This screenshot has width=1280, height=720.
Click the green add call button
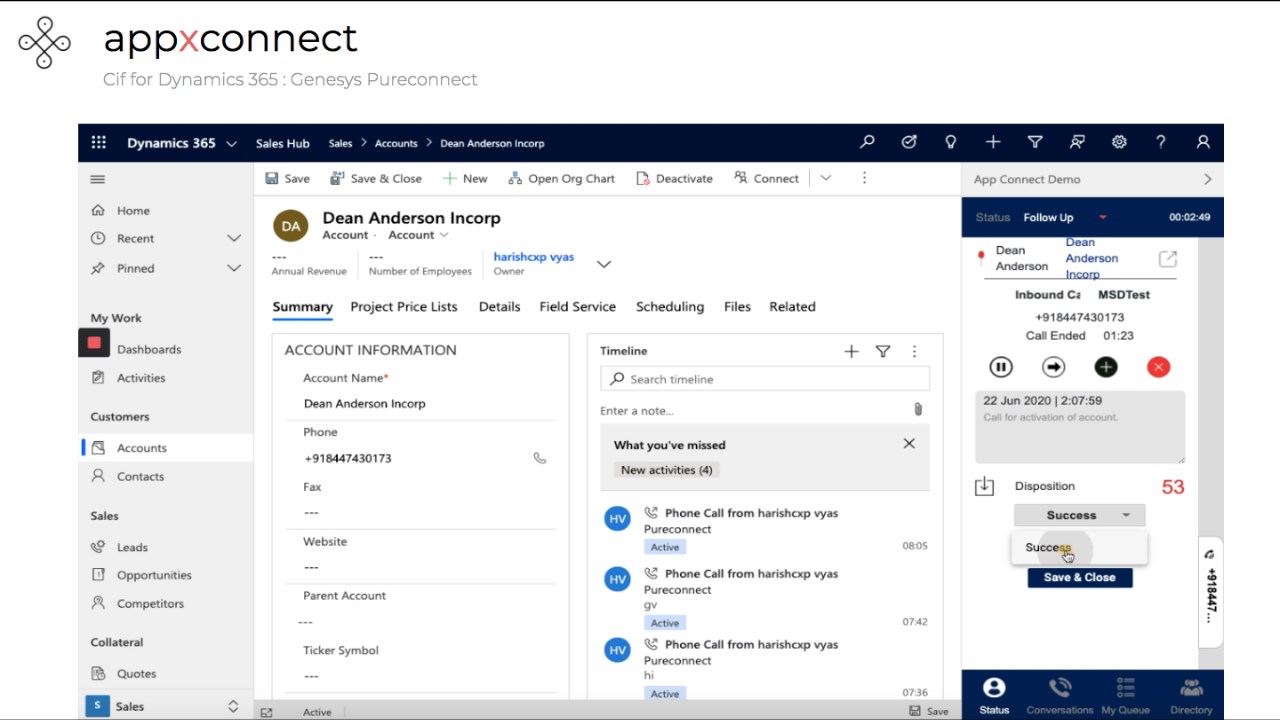coord(1106,367)
